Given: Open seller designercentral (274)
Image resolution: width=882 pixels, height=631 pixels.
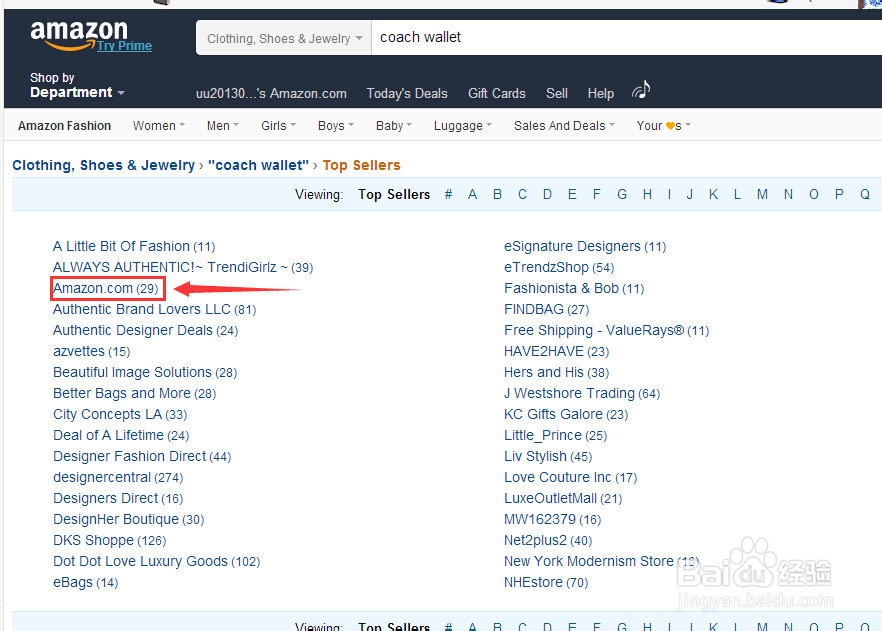Looking at the screenshot, I should coord(118,477).
